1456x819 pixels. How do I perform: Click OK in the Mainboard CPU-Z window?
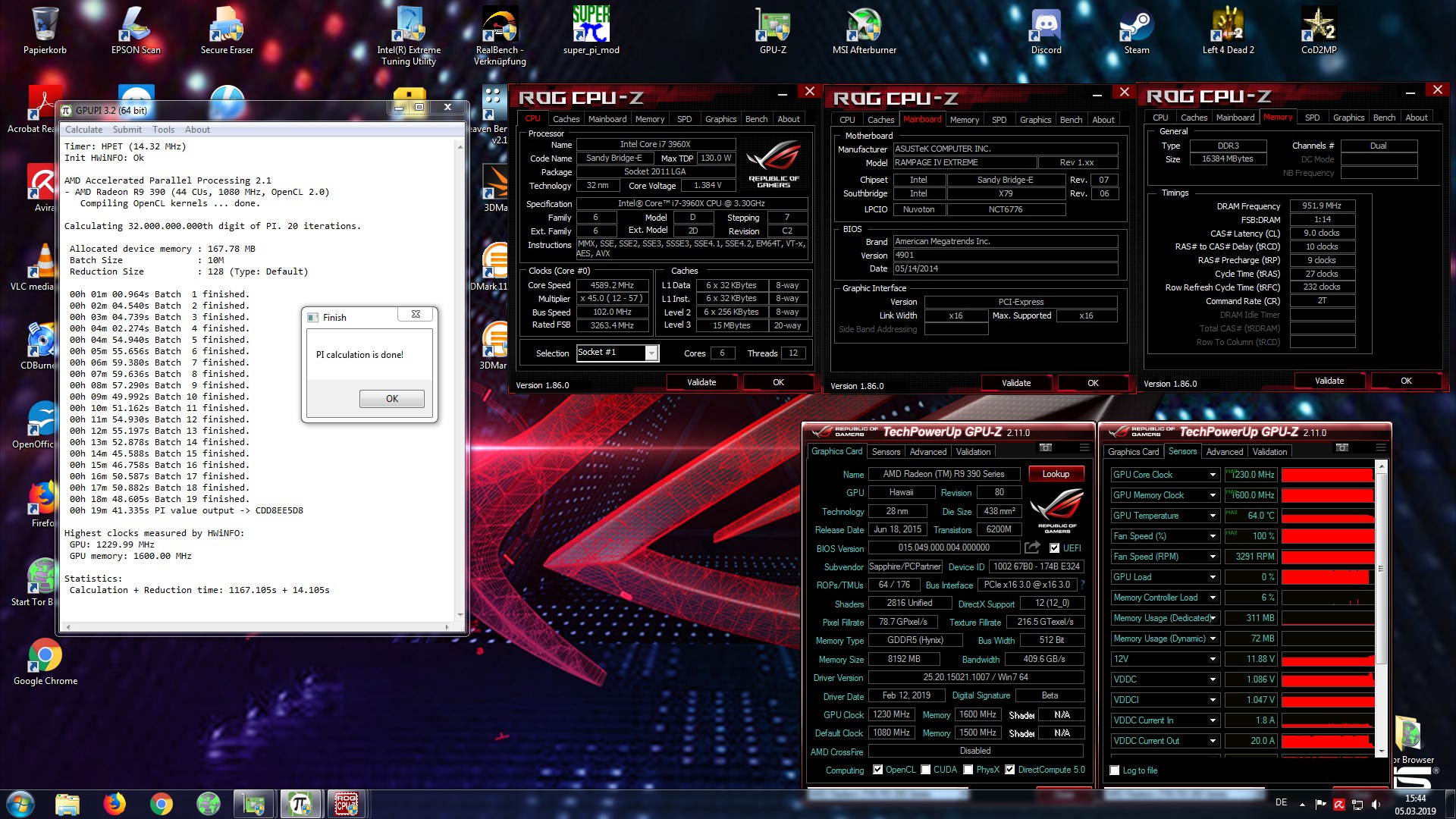click(1093, 383)
